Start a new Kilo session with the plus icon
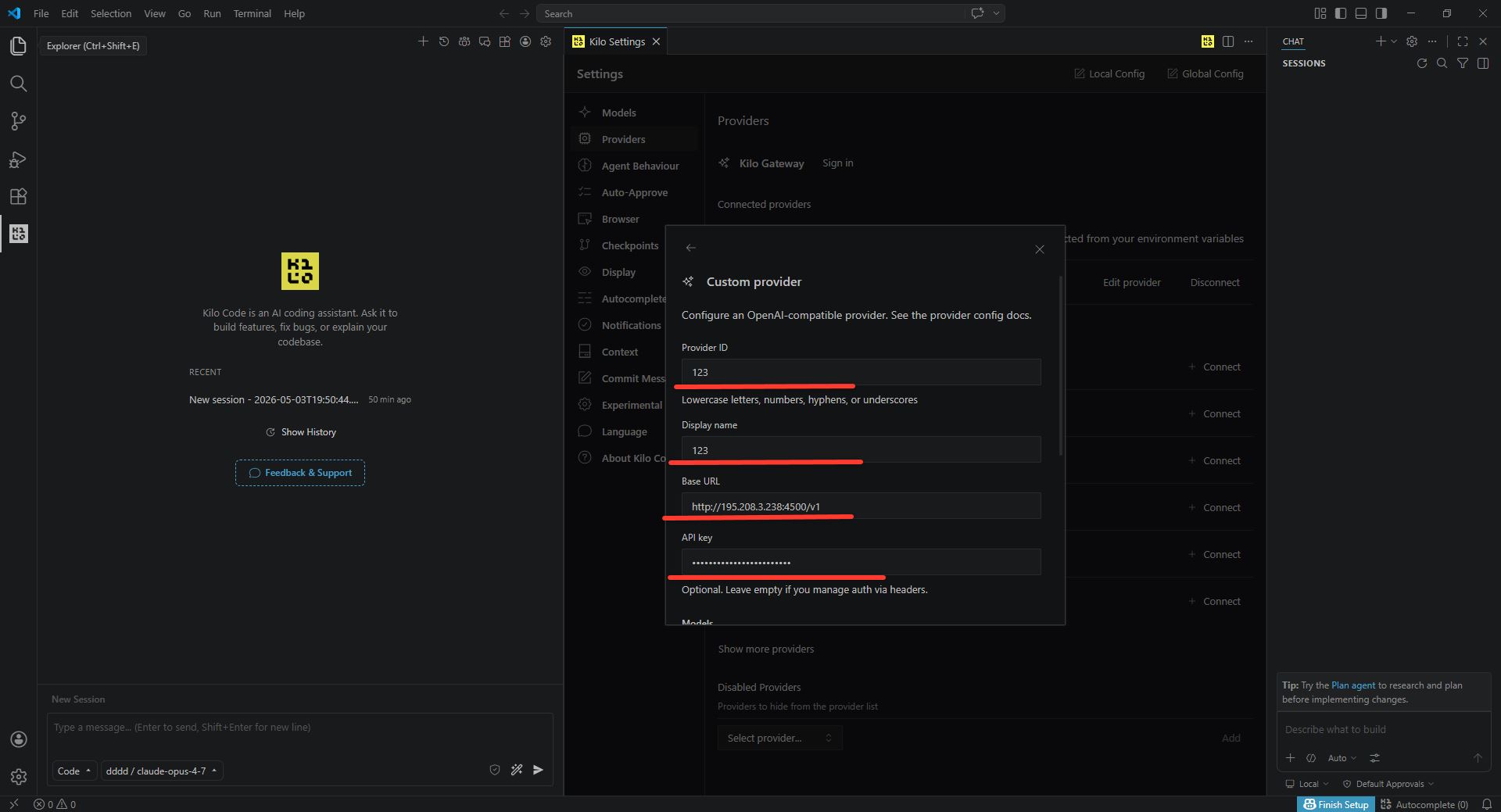 (423, 41)
